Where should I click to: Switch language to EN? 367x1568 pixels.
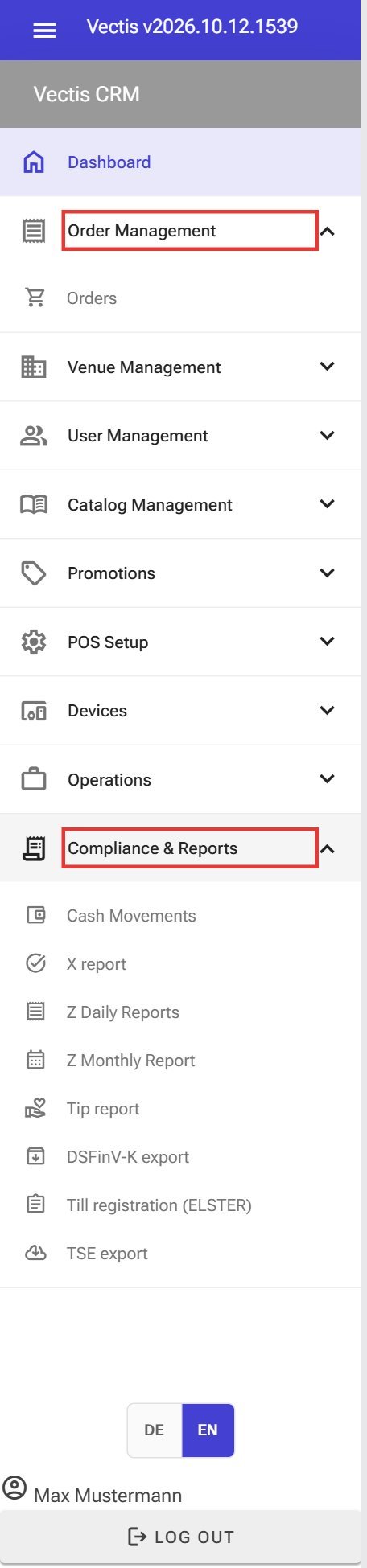208,1430
